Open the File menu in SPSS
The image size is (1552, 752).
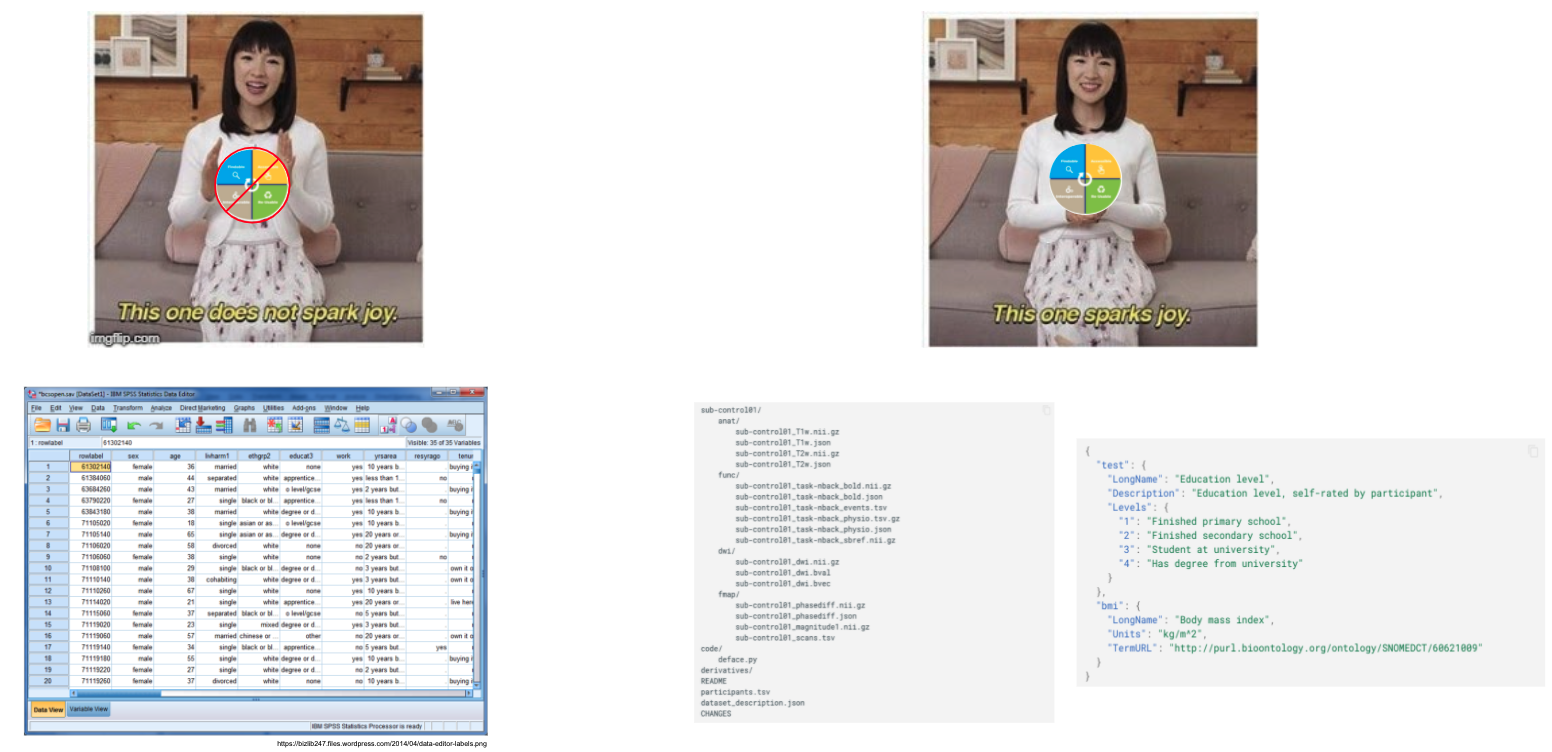[36, 408]
